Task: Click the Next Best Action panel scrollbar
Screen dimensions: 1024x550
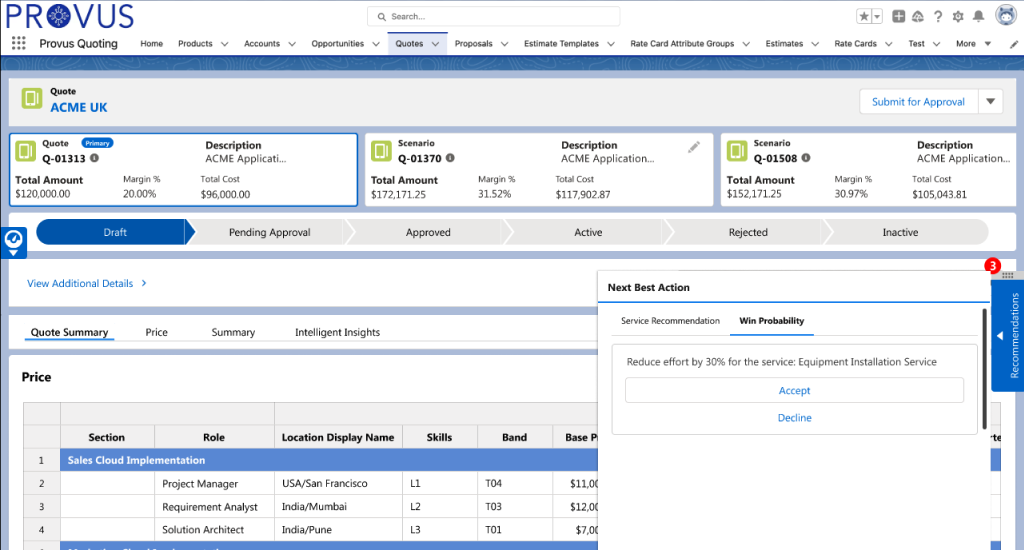Action: click(984, 369)
